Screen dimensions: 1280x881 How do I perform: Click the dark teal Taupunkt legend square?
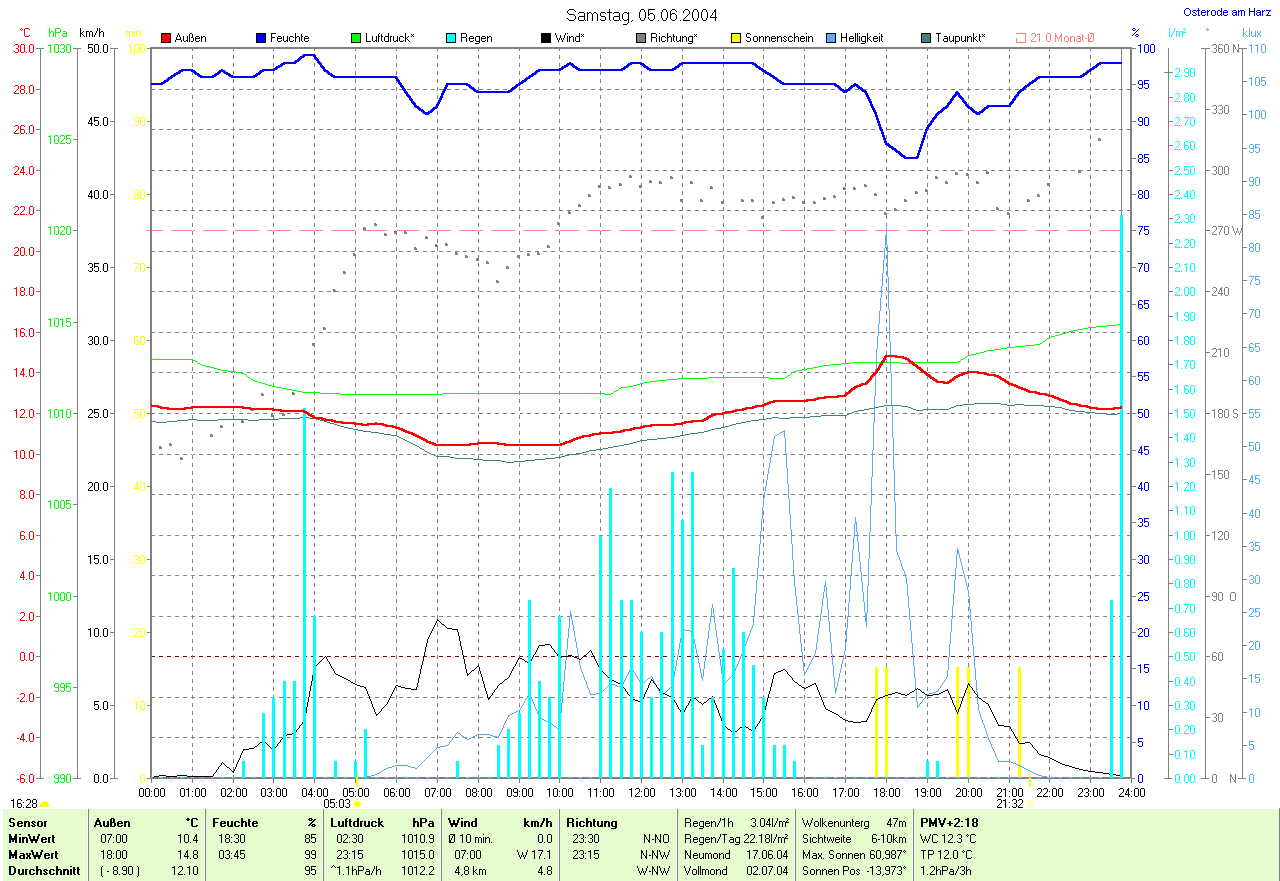[926, 38]
